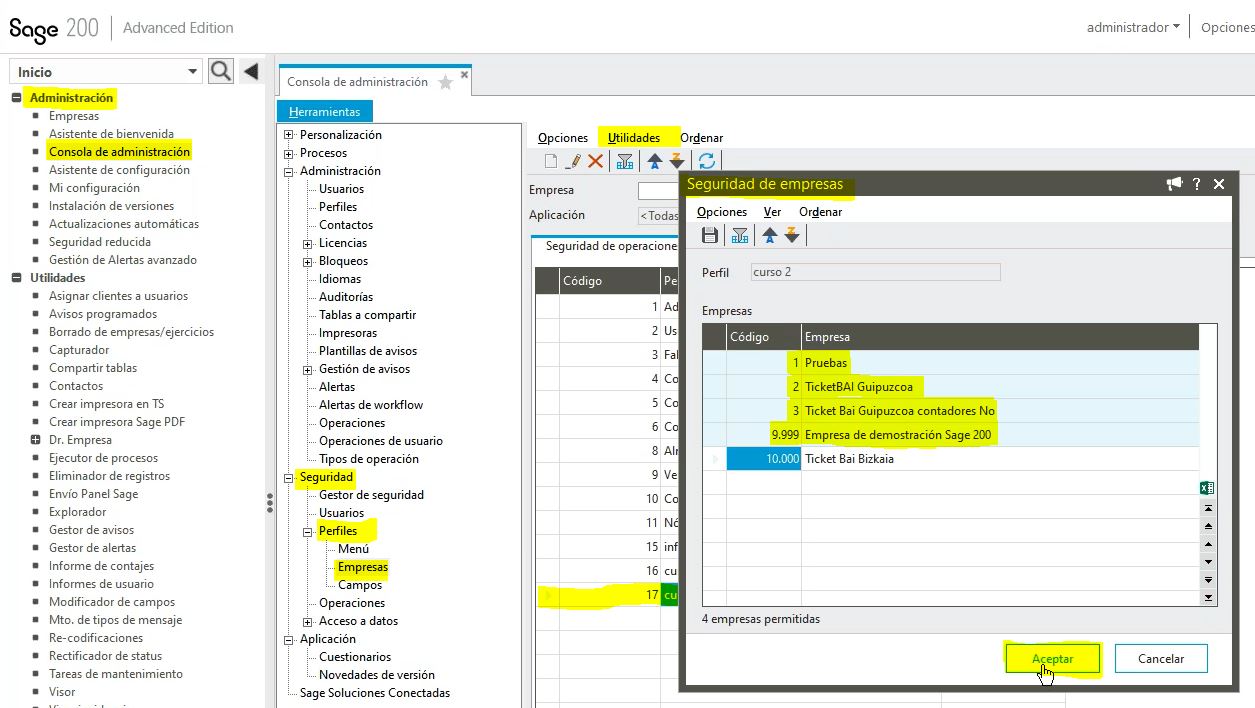The image size is (1255, 708).
Task: Open the Ordenar menu in Seguridad de empresas
Action: pos(820,212)
